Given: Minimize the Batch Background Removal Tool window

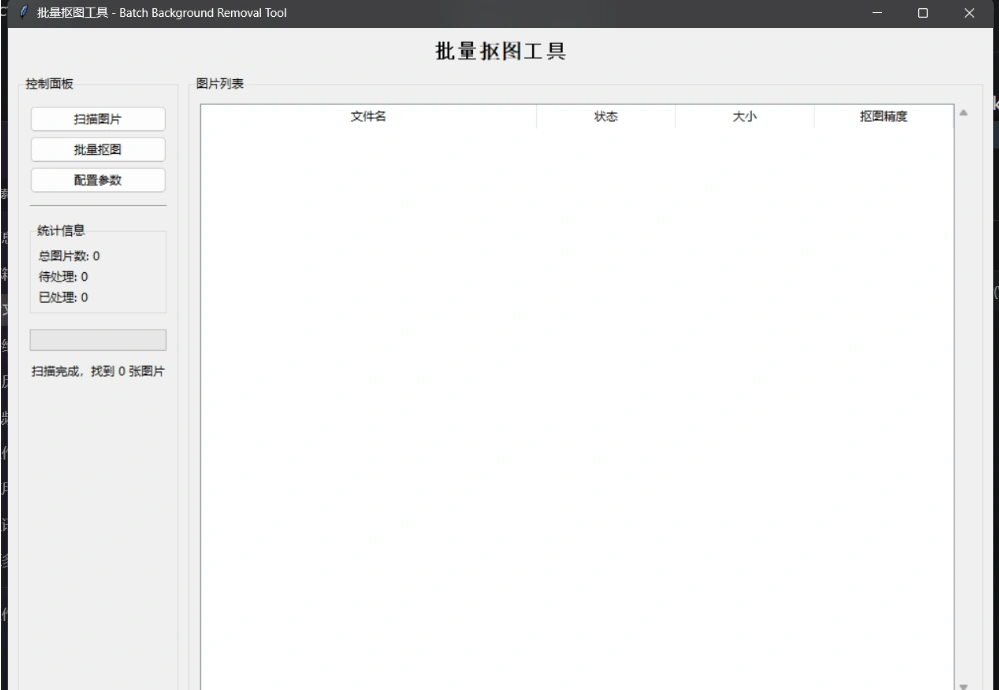Looking at the screenshot, I should 877,13.
